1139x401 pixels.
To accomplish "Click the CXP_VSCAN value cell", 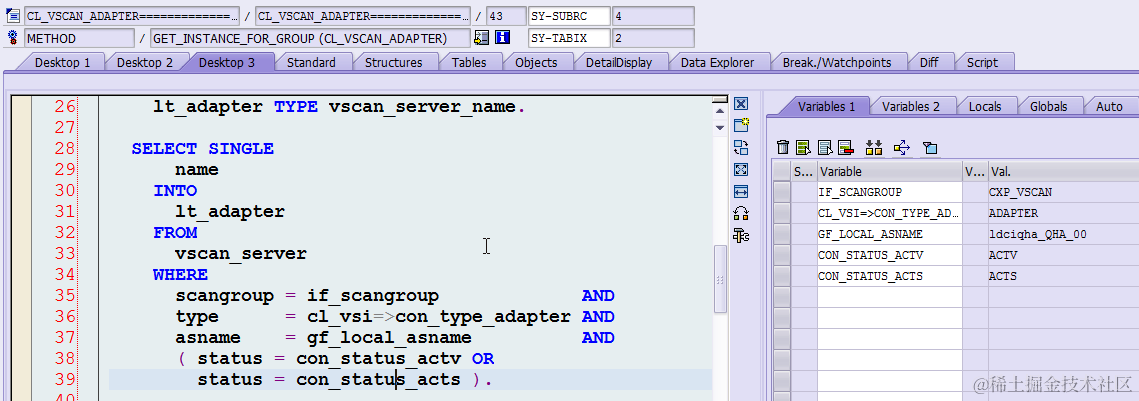I will [x=1063, y=193].
